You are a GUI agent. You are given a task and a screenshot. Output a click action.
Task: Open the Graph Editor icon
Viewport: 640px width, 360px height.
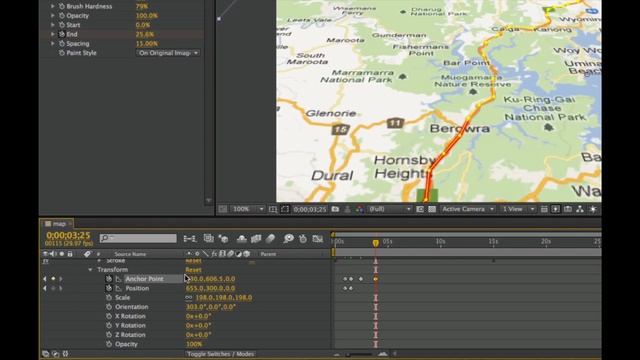318,238
